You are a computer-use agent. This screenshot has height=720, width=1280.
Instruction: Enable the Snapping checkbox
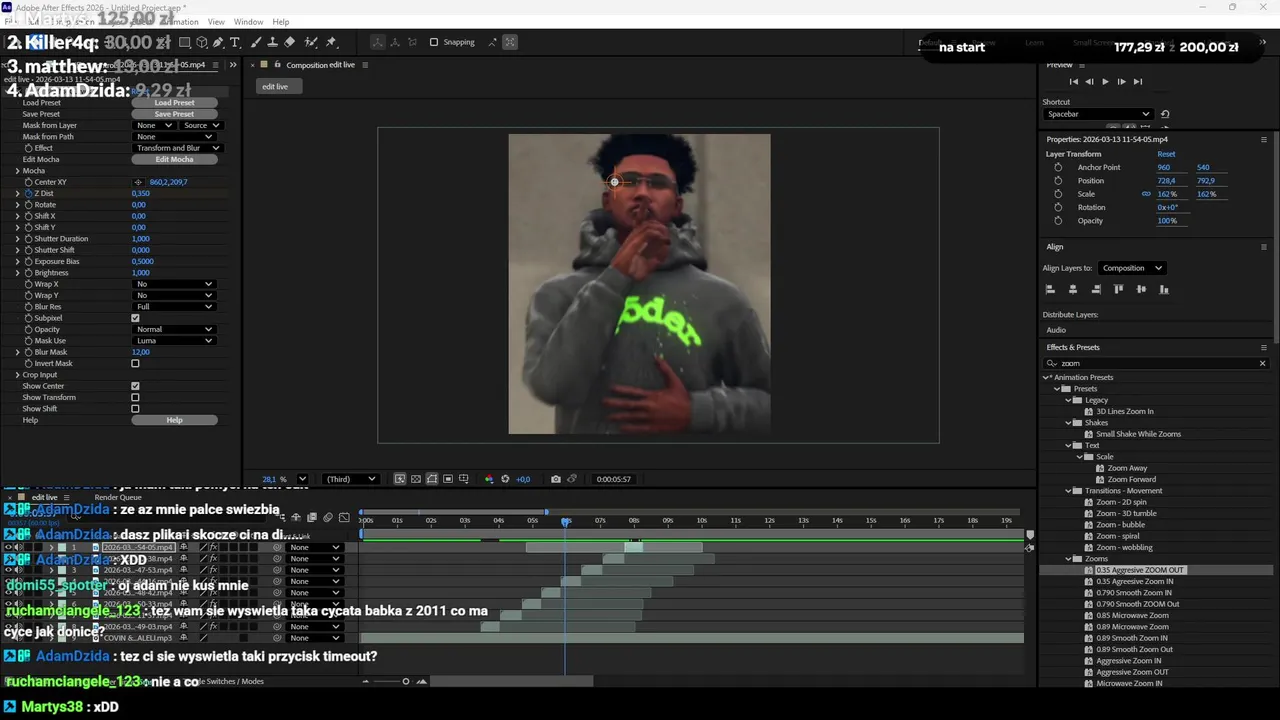(434, 42)
